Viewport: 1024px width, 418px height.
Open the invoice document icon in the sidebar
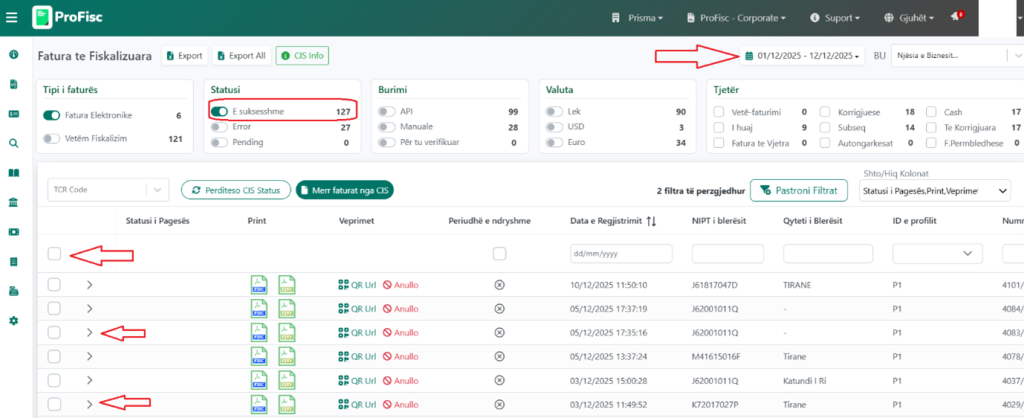(13, 84)
